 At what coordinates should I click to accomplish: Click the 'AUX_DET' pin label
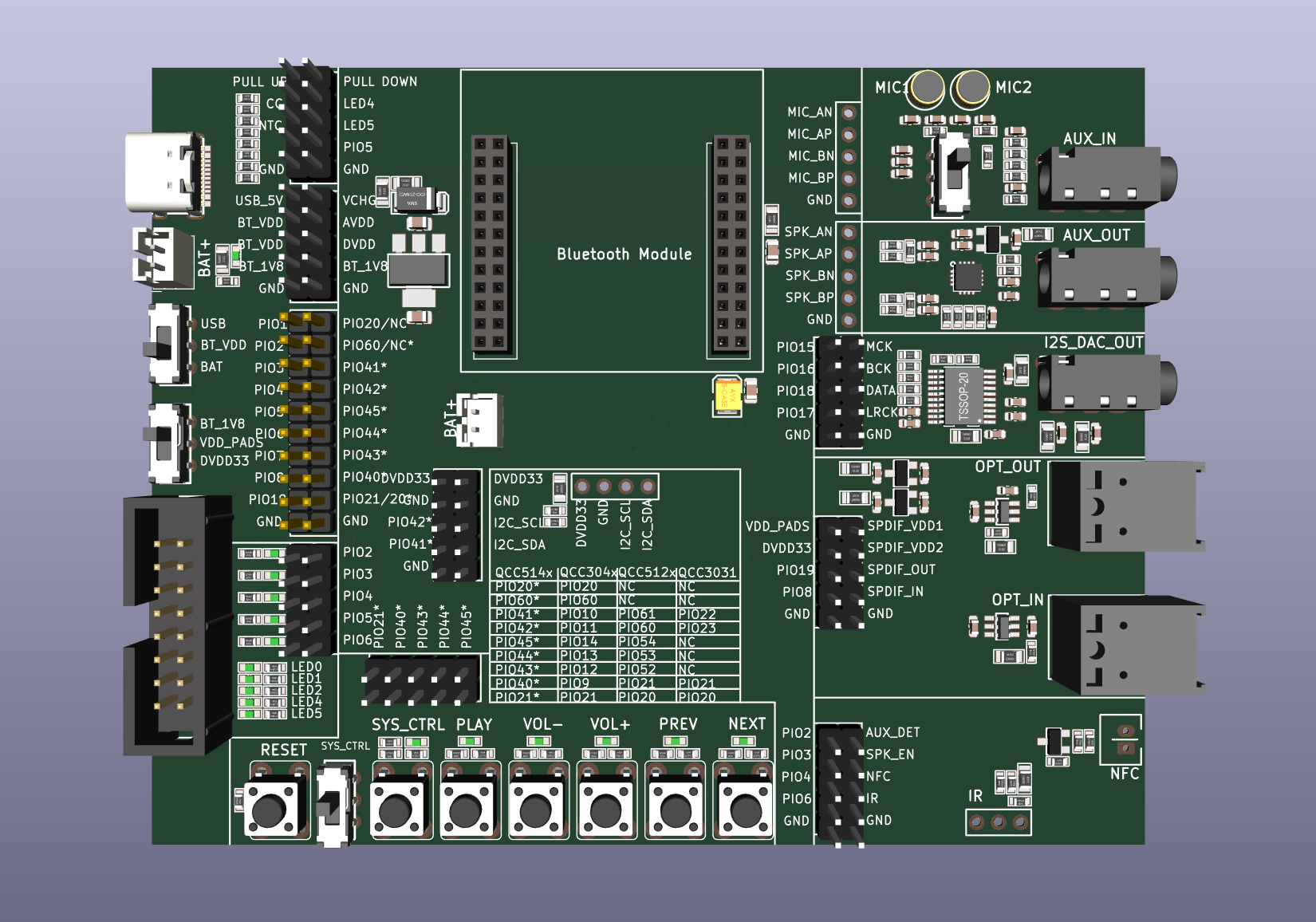(x=893, y=732)
